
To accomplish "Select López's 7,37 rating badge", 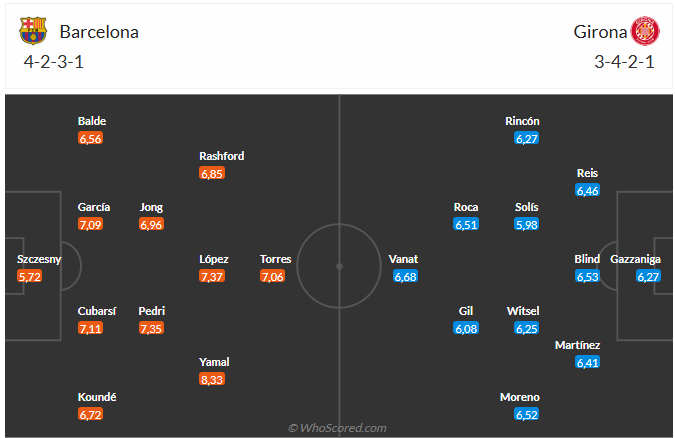I will click(x=212, y=276).
